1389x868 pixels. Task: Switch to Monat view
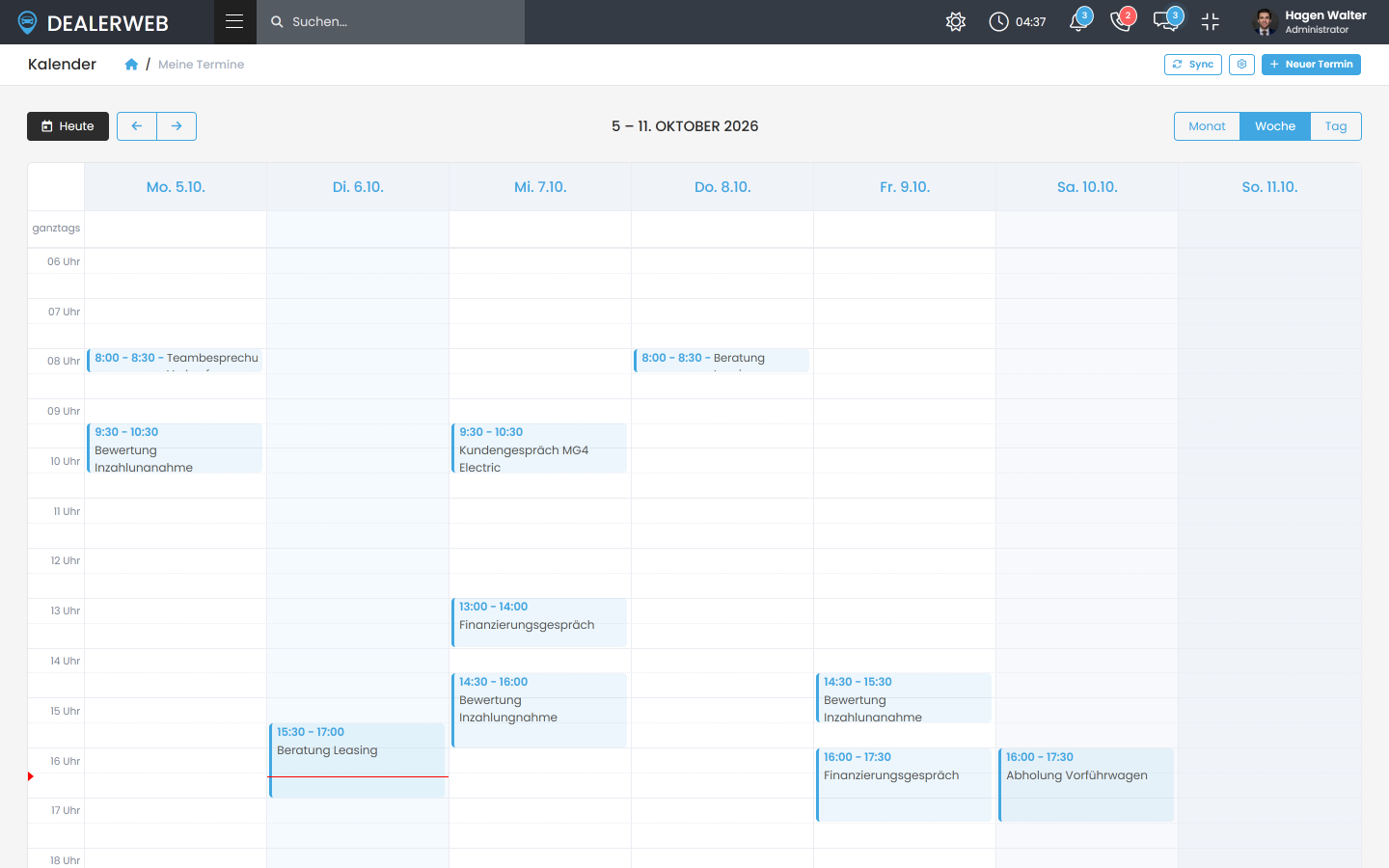(x=1207, y=126)
